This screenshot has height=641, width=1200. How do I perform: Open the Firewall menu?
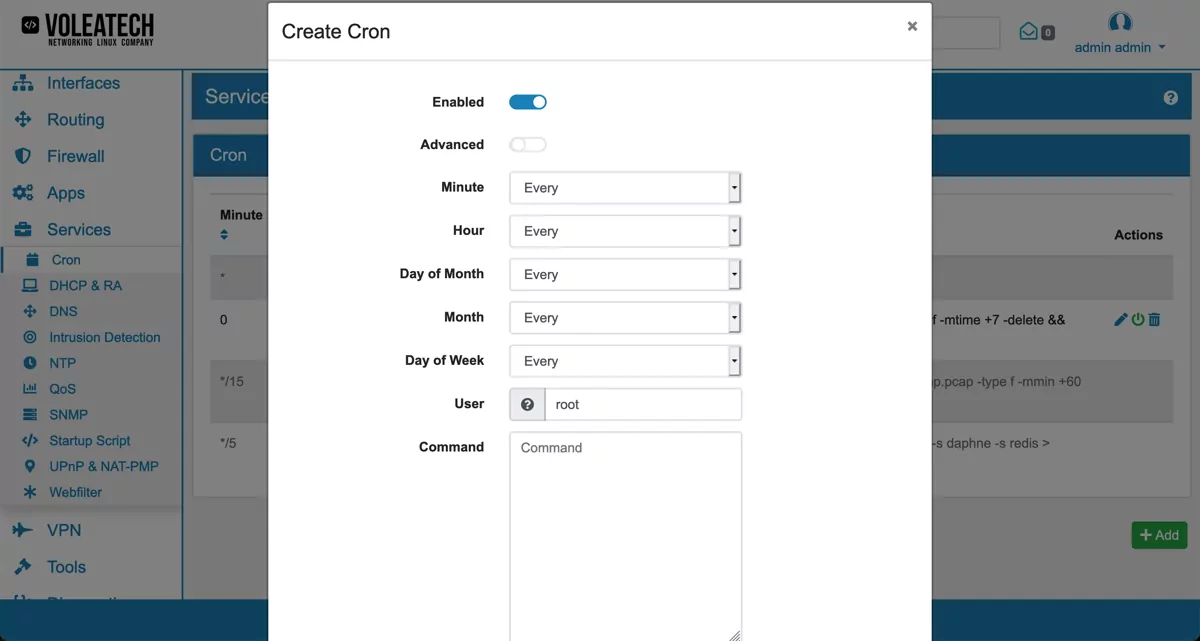[x=75, y=156]
